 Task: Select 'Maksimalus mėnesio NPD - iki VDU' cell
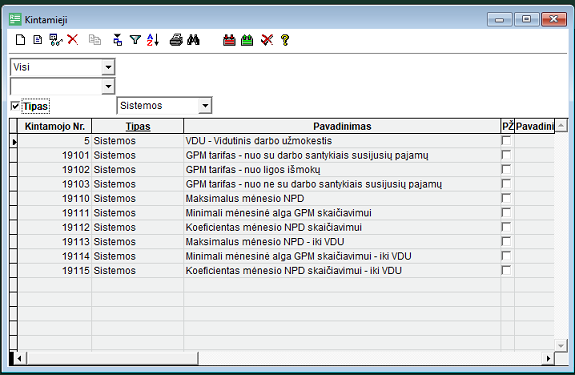[342, 242]
